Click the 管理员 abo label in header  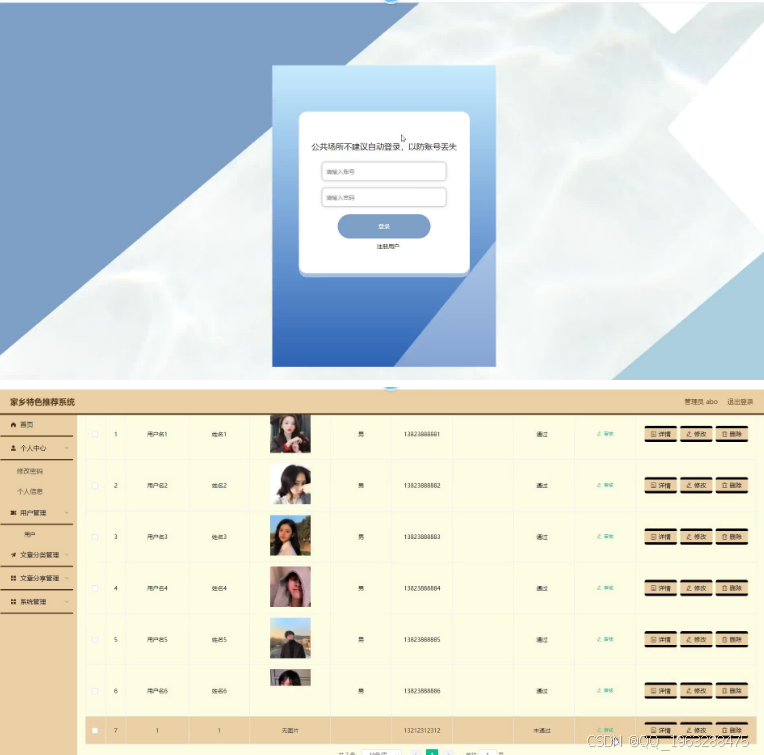(701, 402)
